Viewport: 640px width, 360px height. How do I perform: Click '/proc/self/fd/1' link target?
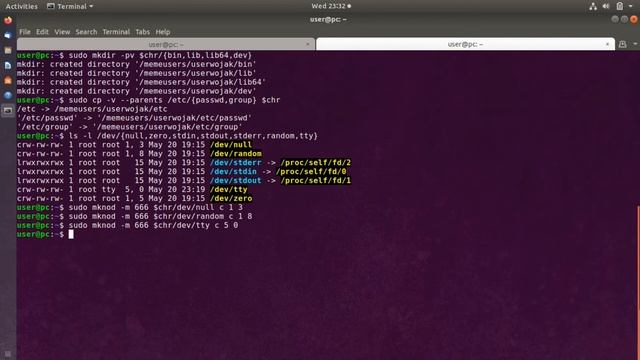[x=316, y=181]
